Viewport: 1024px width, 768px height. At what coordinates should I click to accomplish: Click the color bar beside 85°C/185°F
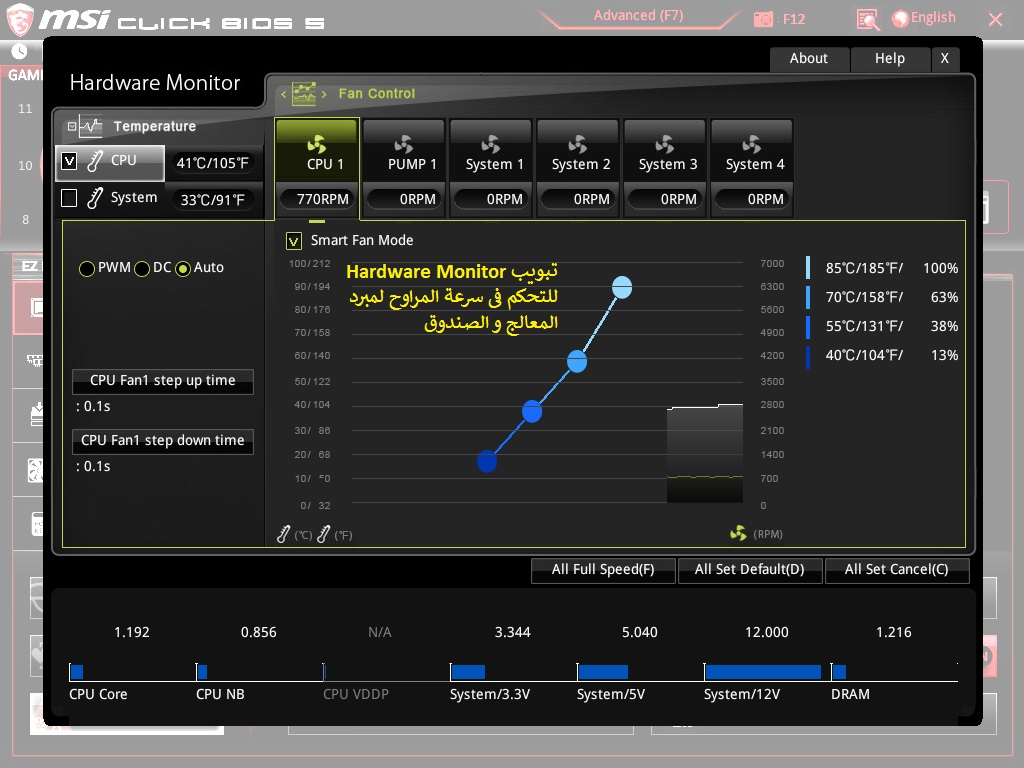click(808, 268)
